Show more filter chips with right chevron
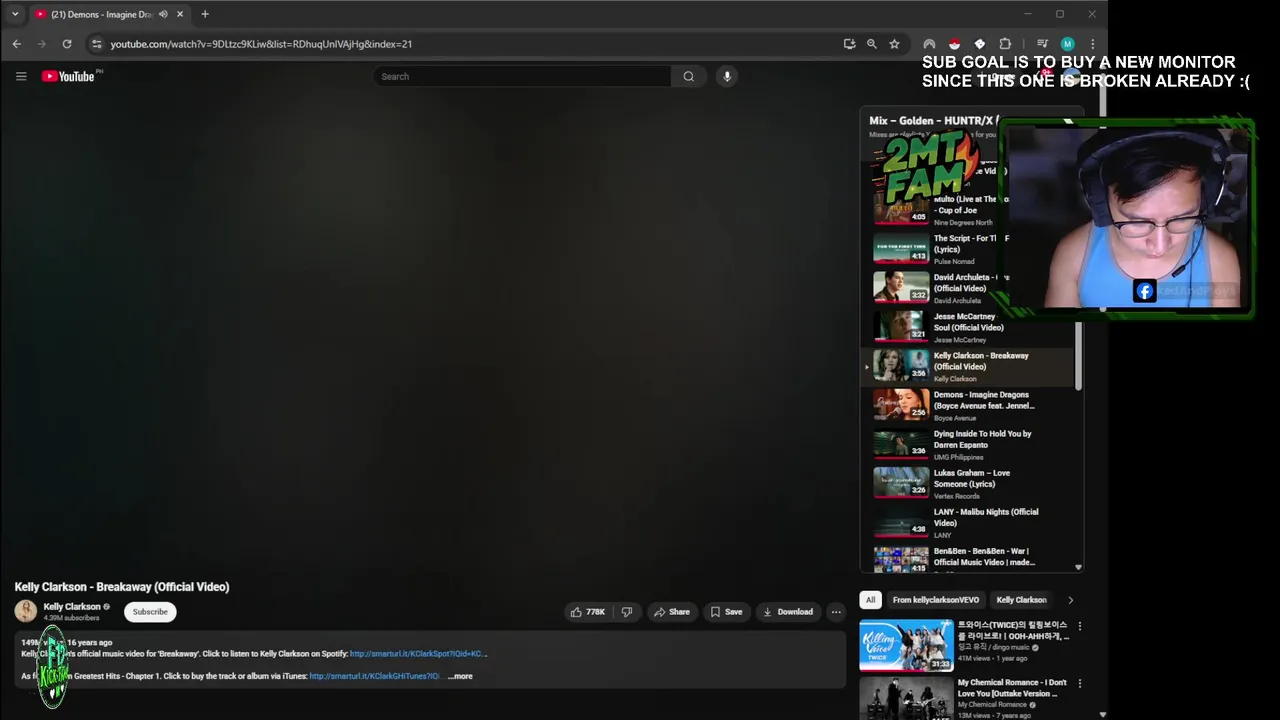 [x=1070, y=600]
